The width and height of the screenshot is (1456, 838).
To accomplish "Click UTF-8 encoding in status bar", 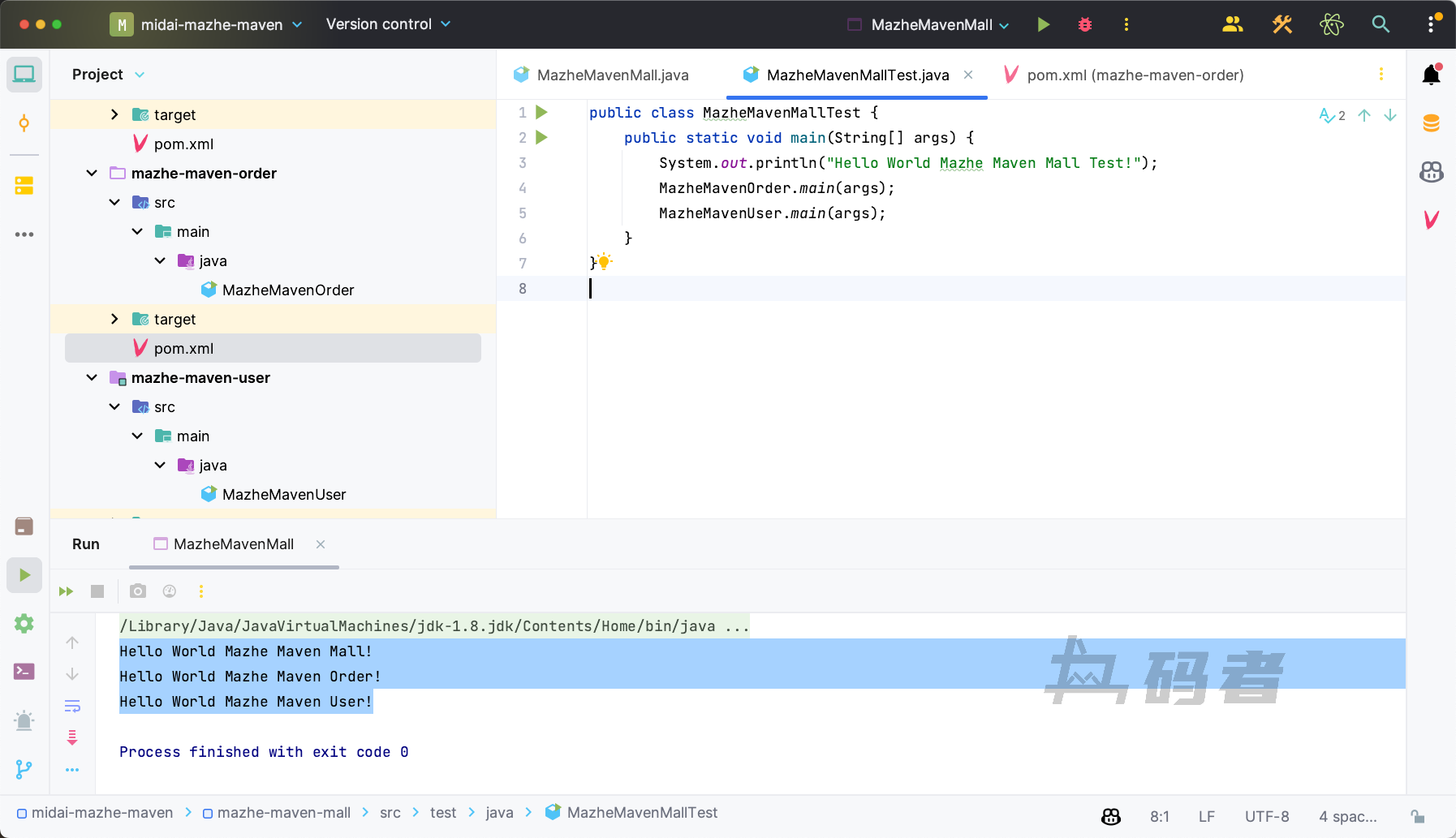I will tap(1267, 817).
